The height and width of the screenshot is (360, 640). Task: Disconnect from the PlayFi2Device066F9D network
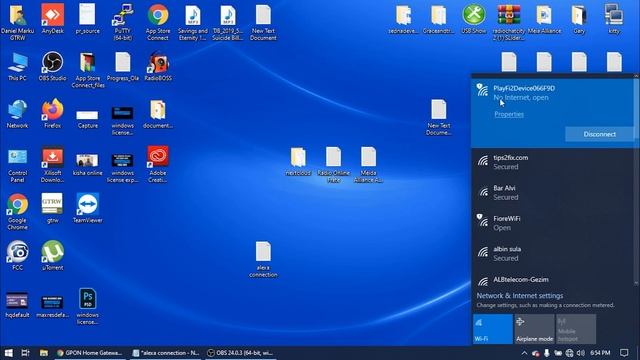[x=600, y=134]
